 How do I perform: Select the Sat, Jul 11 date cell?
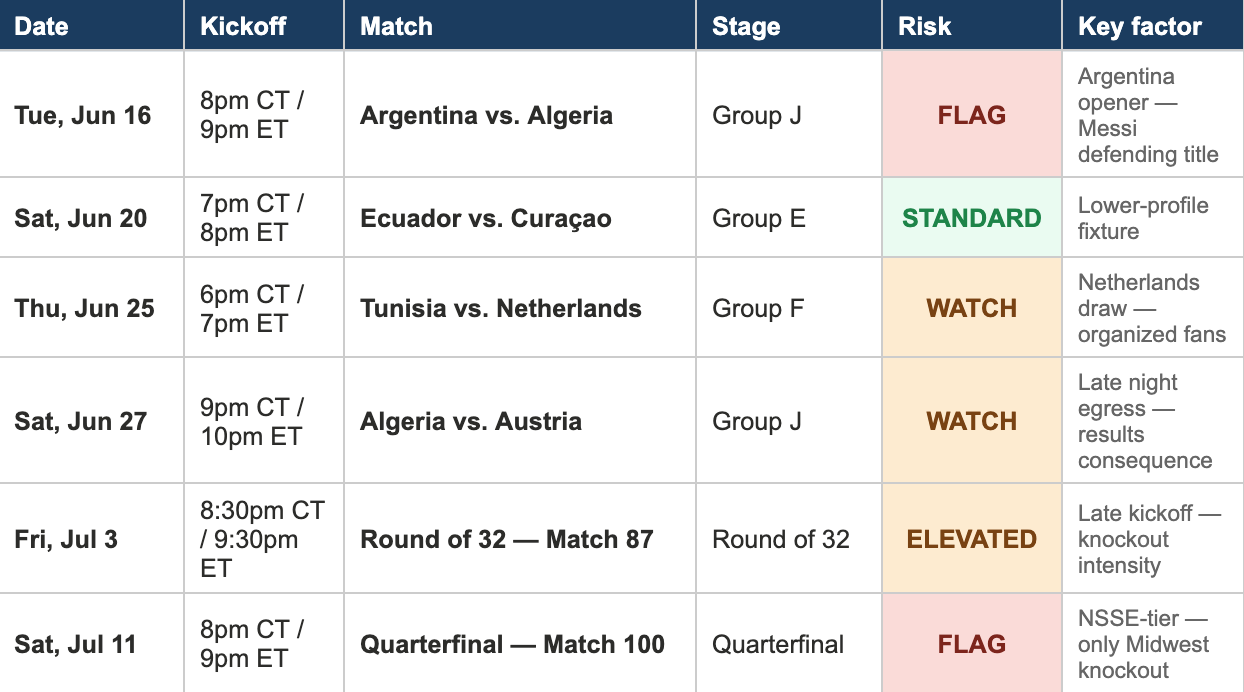point(91,644)
